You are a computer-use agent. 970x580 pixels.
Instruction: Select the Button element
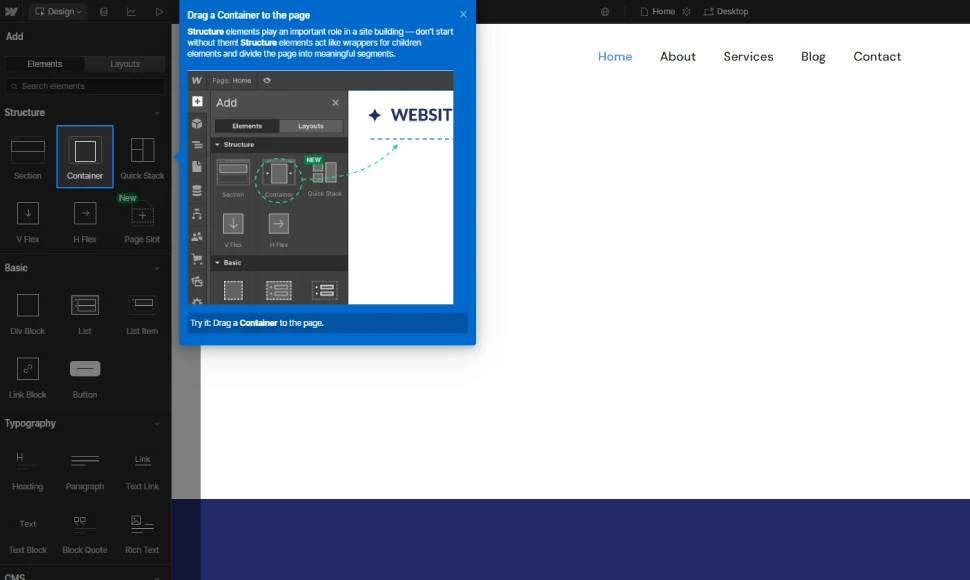pos(85,377)
